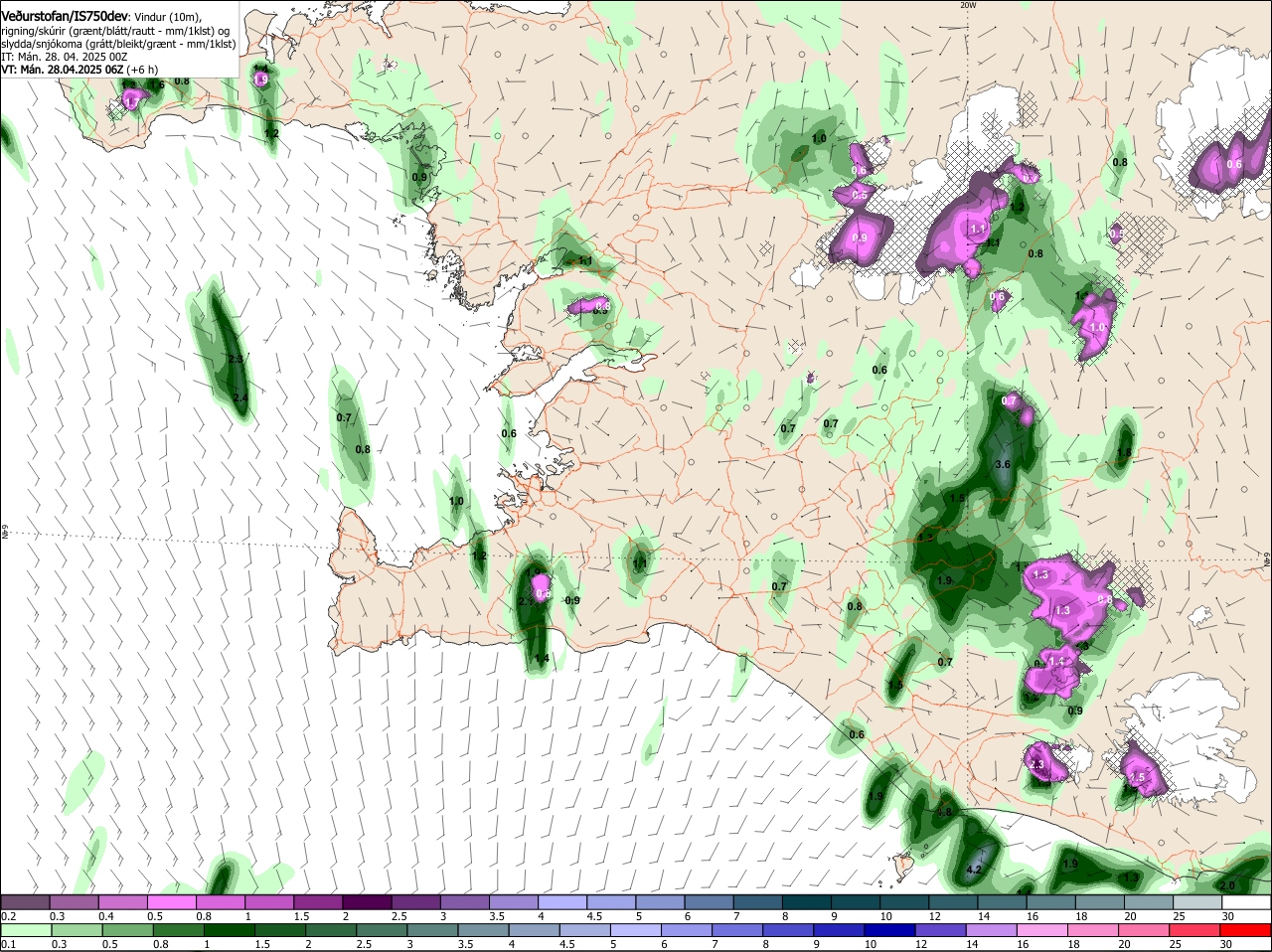Click the 0.5 bright pink swatch in the snow legend
This screenshot has height=952, width=1272.
point(171,902)
